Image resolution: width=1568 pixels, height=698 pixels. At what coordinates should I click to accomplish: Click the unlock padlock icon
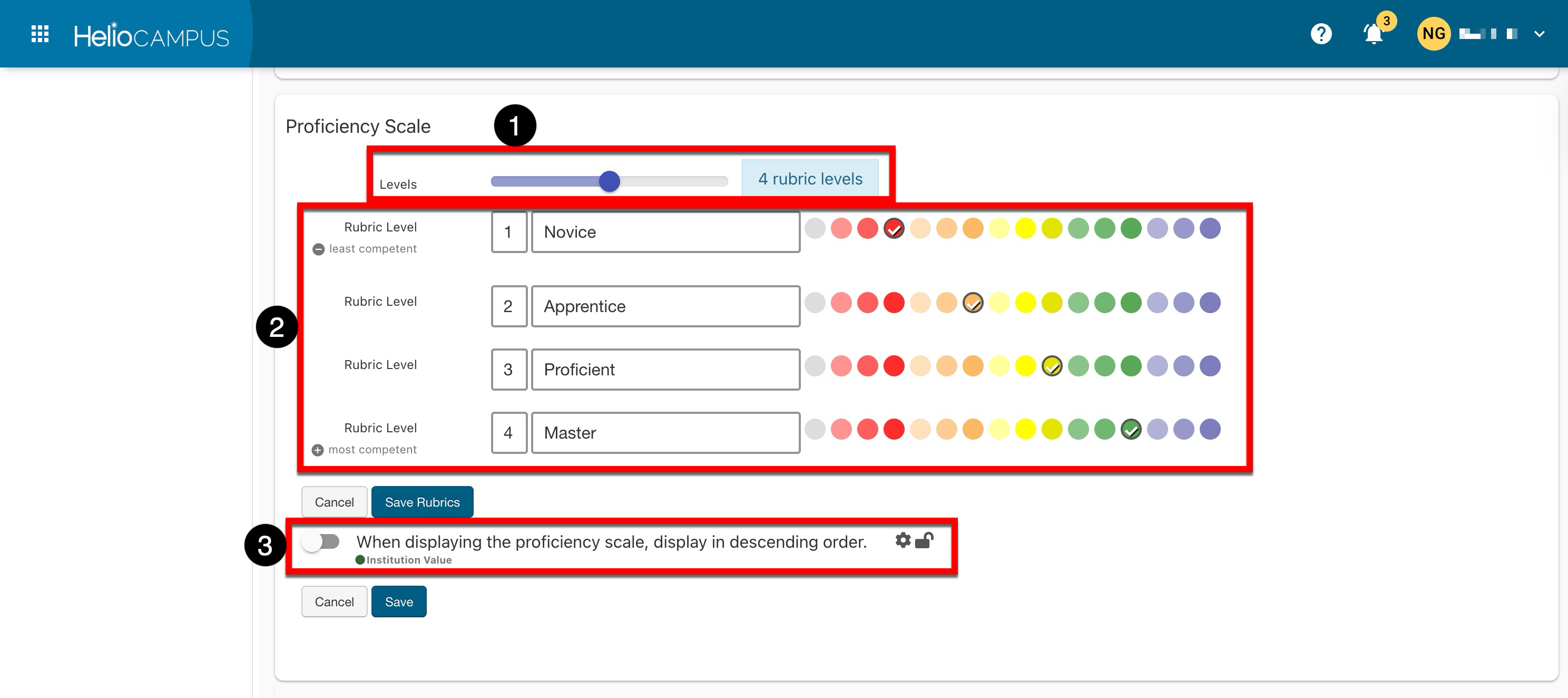(x=924, y=540)
